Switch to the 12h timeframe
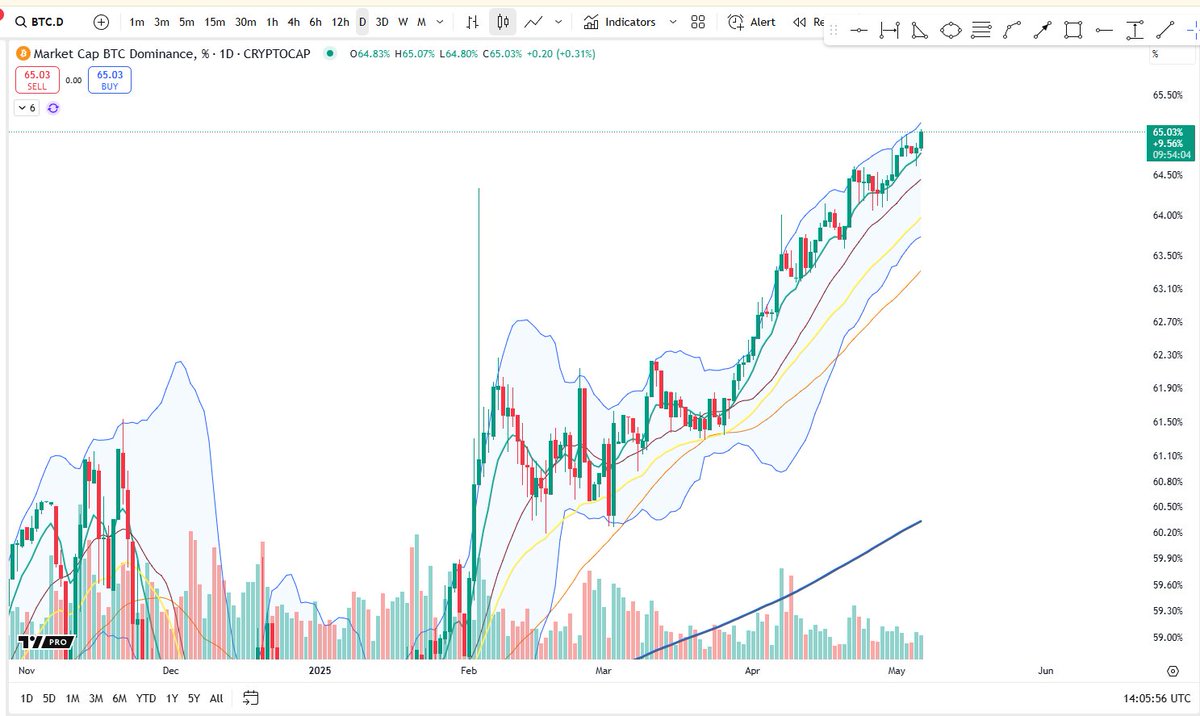 coord(341,21)
